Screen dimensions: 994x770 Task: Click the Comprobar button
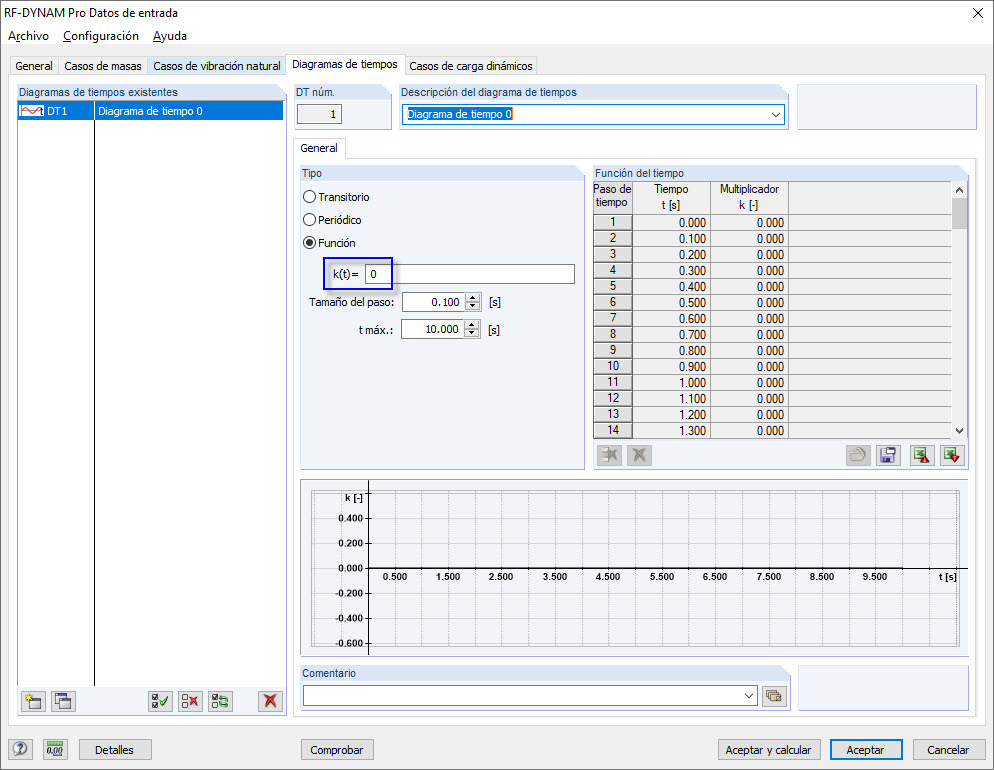point(337,750)
